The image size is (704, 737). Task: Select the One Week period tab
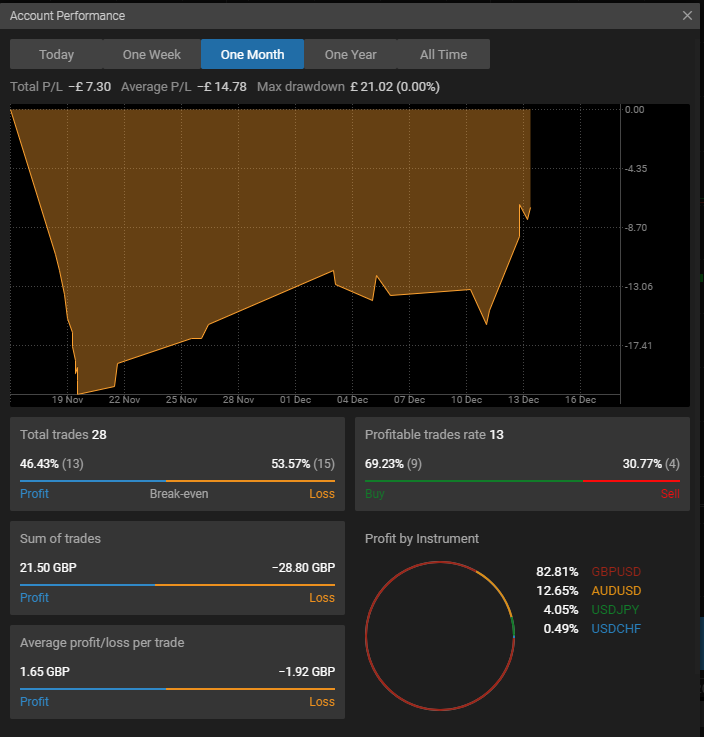pyautogui.click(x=152, y=55)
